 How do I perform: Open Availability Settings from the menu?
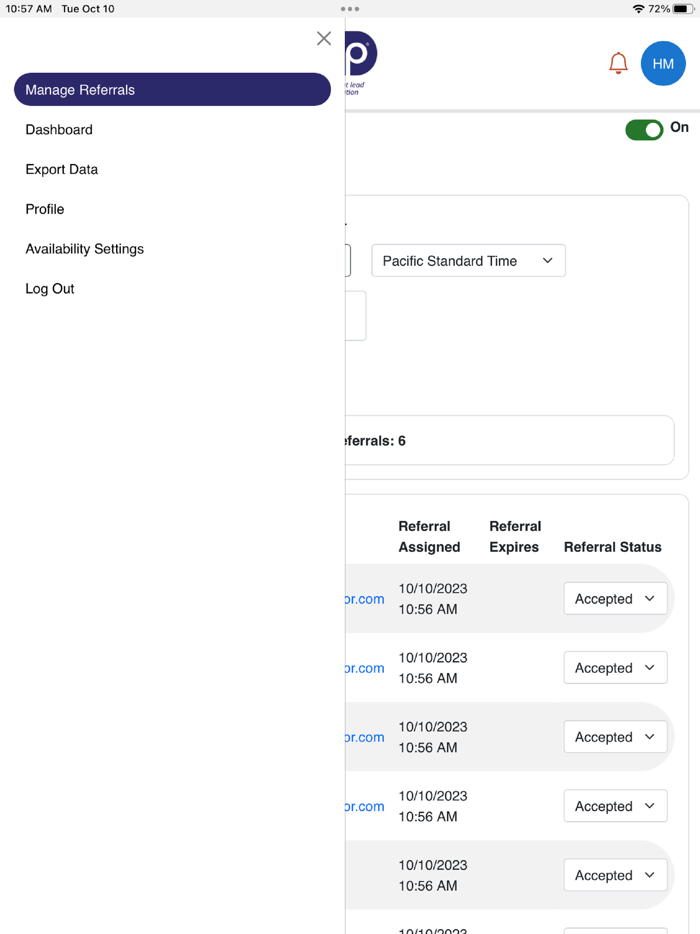84,249
